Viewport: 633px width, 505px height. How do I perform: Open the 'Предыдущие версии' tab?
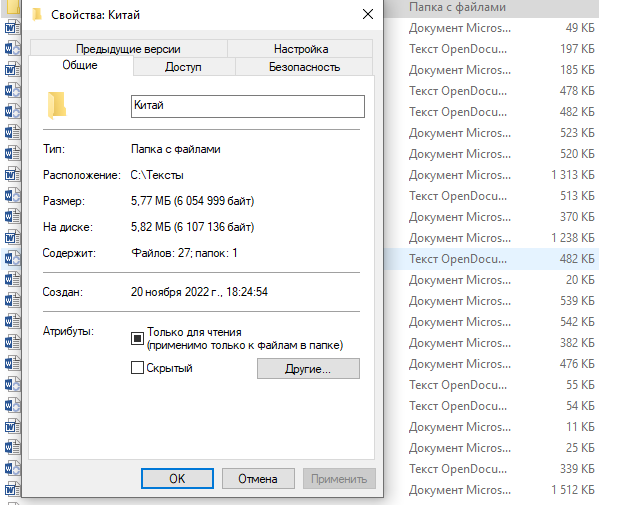128,49
